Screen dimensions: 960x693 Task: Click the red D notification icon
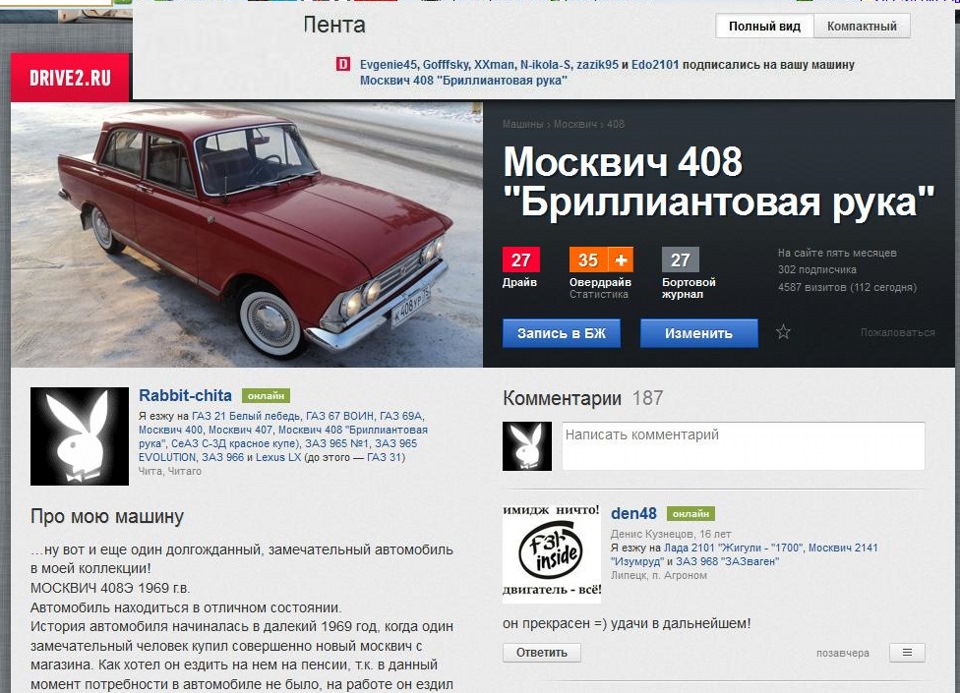click(x=343, y=64)
